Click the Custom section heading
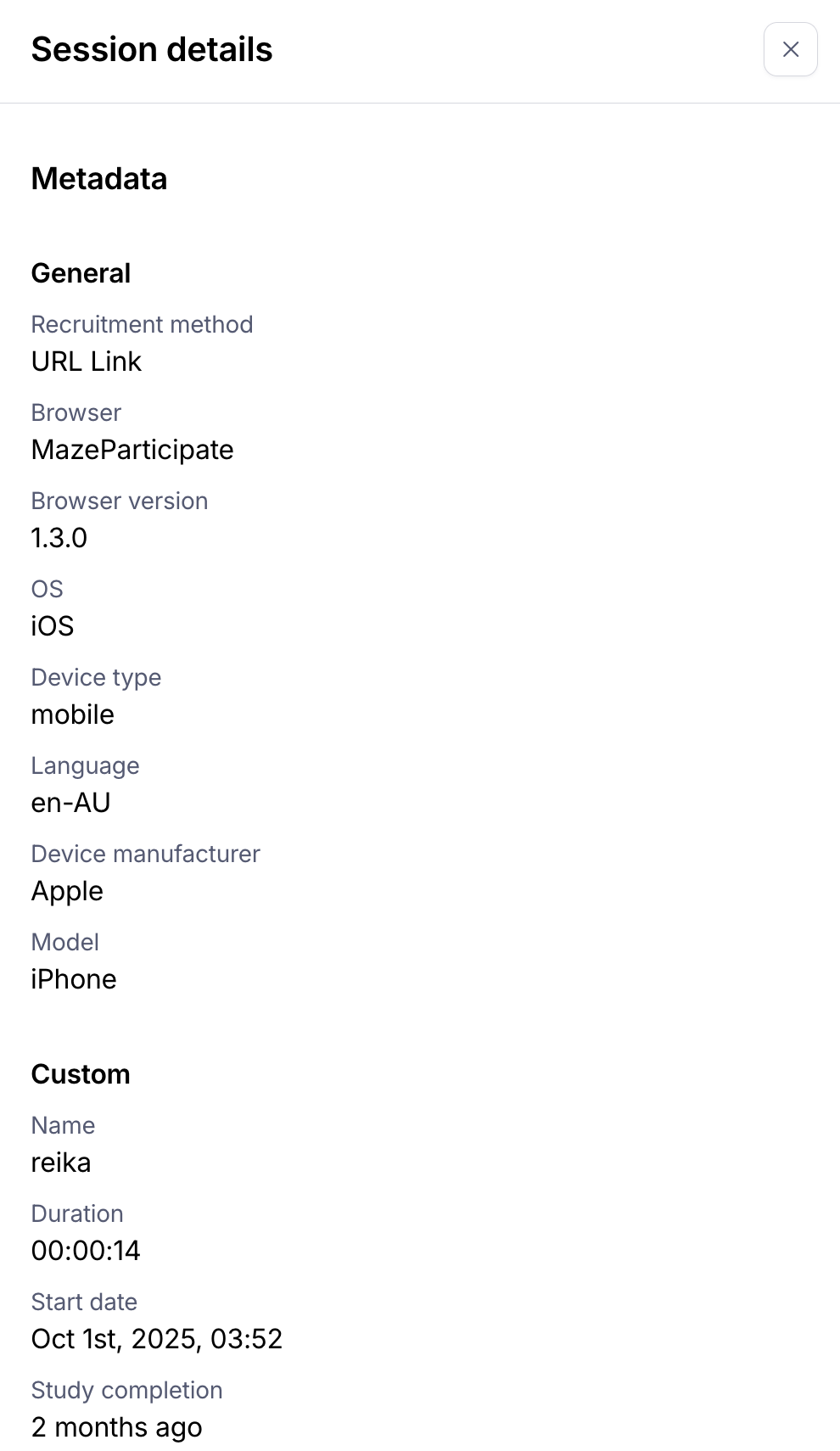 (81, 1074)
